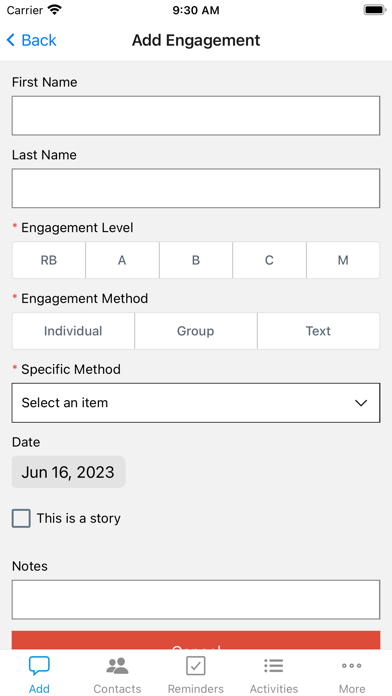
Task: Click the Select an item chevron arrow
Action: (x=361, y=403)
